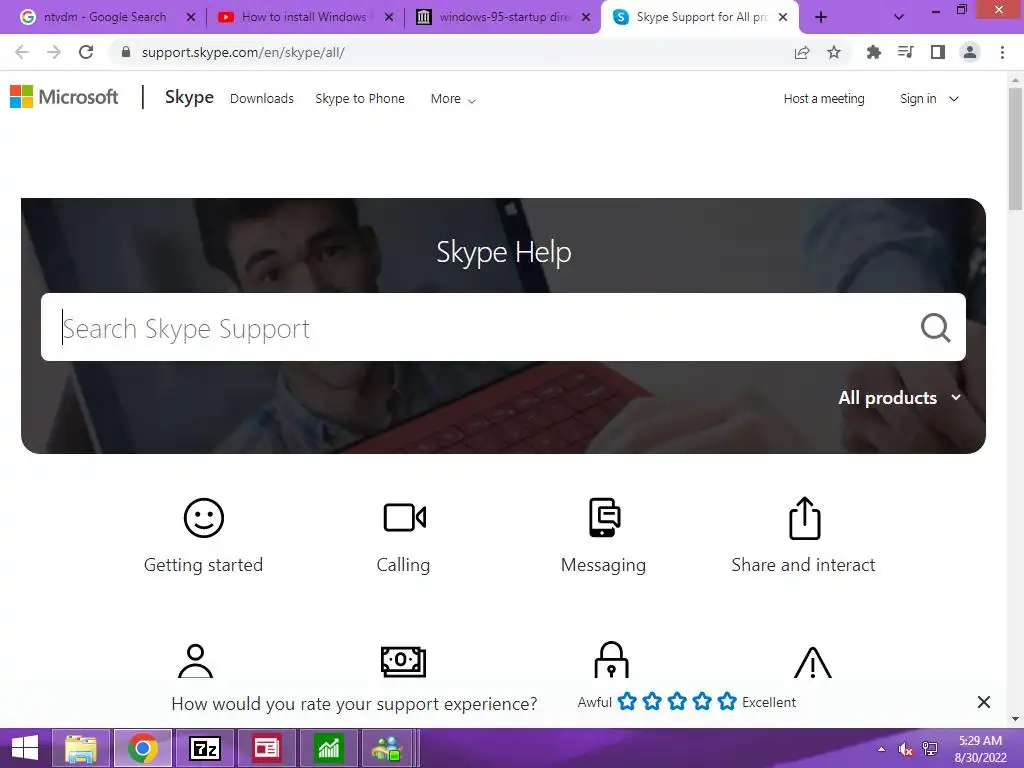The width and height of the screenshot is (1024, 768).
Task: Open the All products dropdown
Action: pos(900,398)
